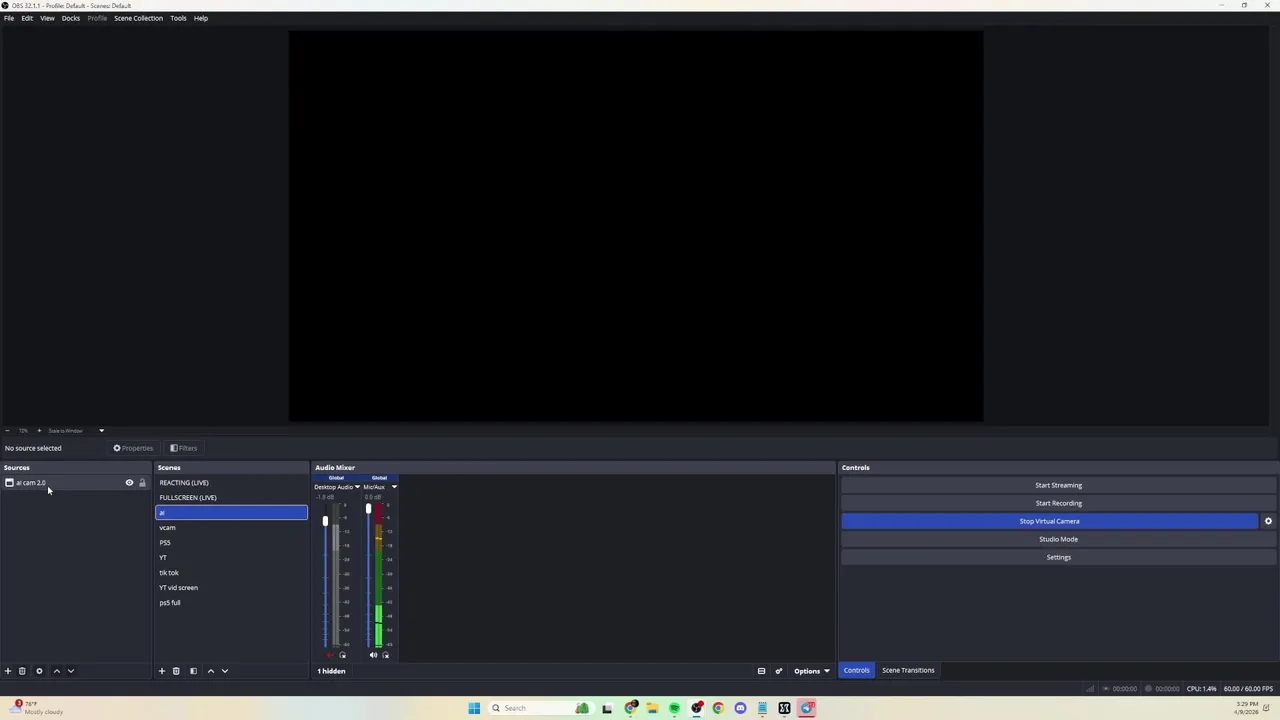
Task: Zoom in preview with plus icon
Action: [39, 431]
